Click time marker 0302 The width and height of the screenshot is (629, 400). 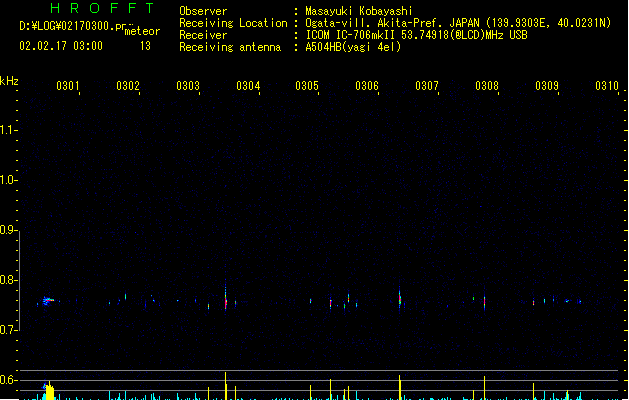[128, 86]
